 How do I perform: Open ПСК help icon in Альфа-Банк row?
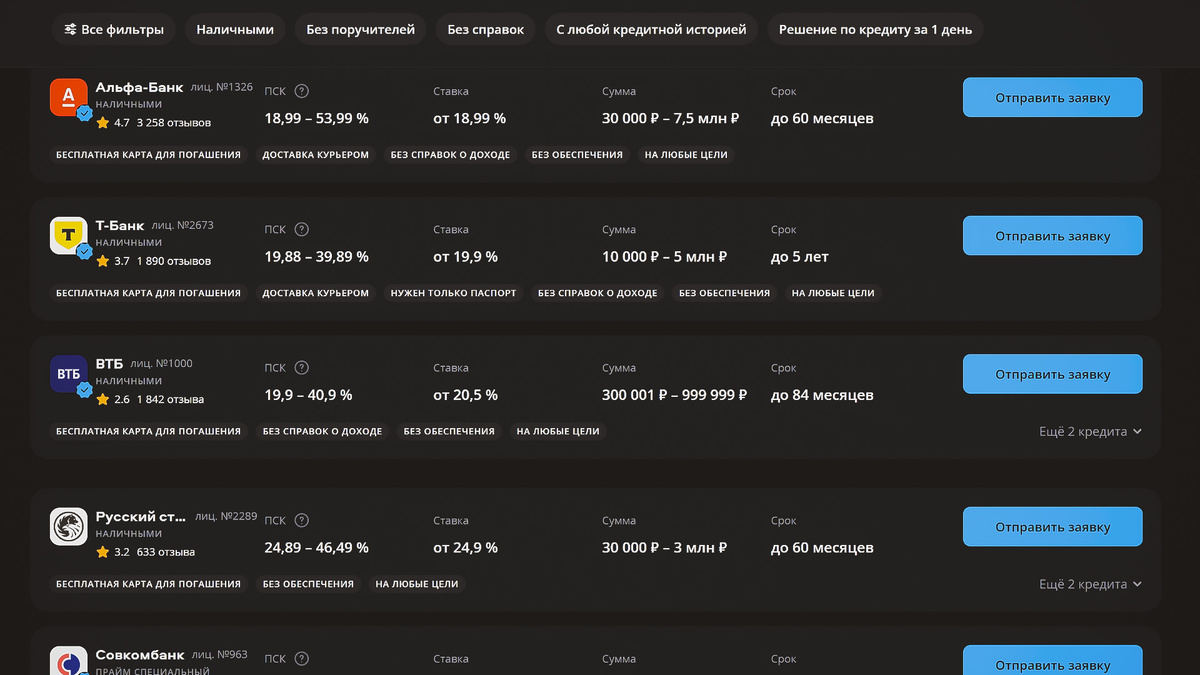tap(302, 91)
